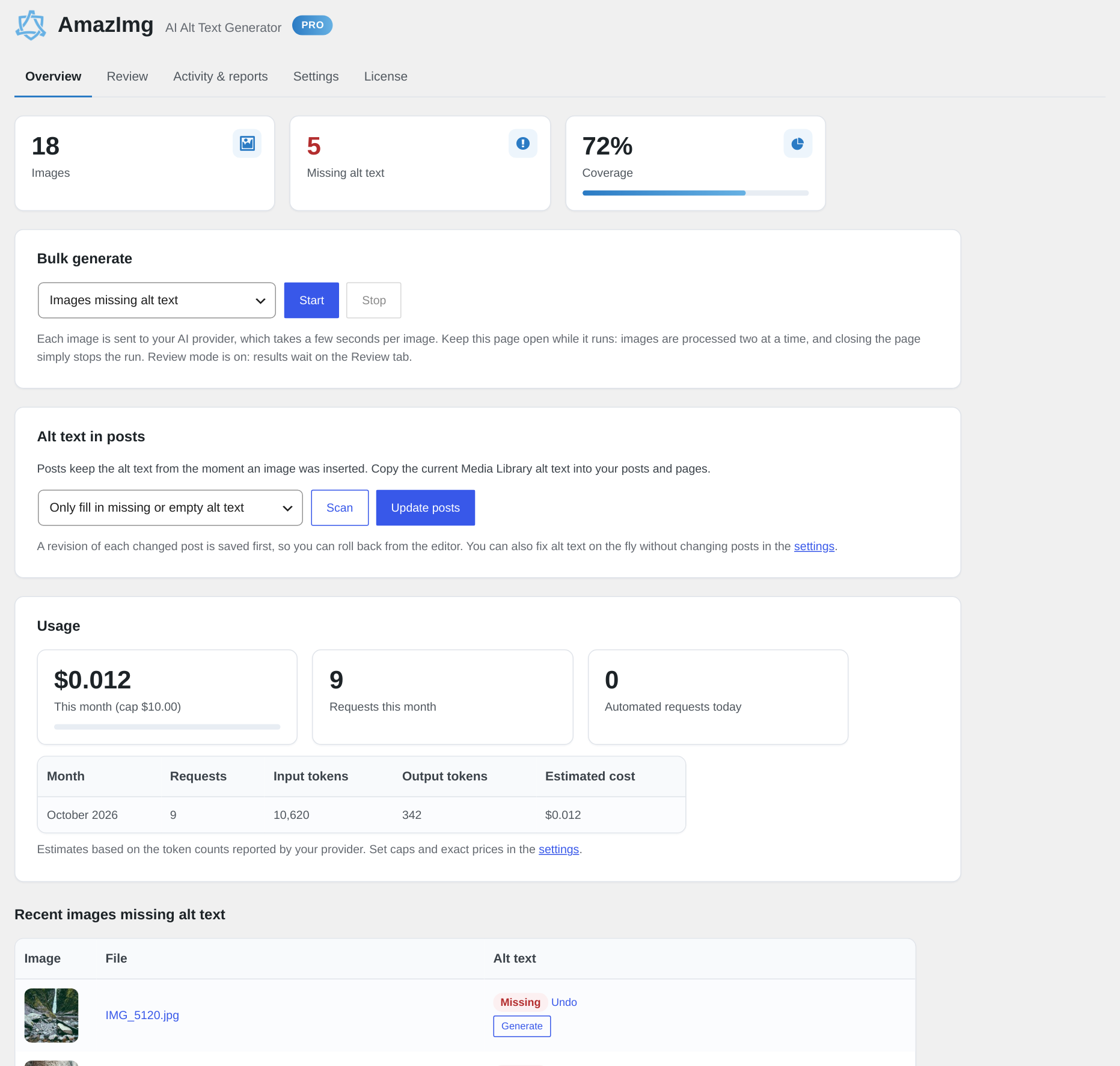
Task: Click the IMG_5120.jpg waterfall thumbnail
Action: (51, 1015)
